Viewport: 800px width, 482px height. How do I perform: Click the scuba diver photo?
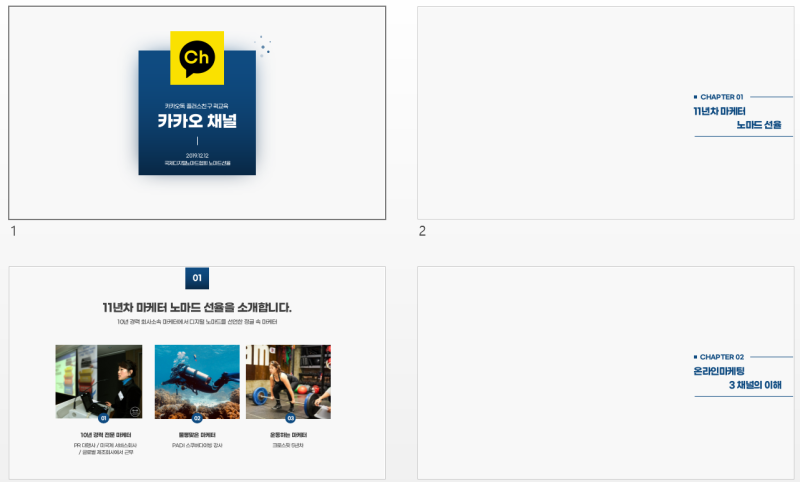tap(197, 382)
